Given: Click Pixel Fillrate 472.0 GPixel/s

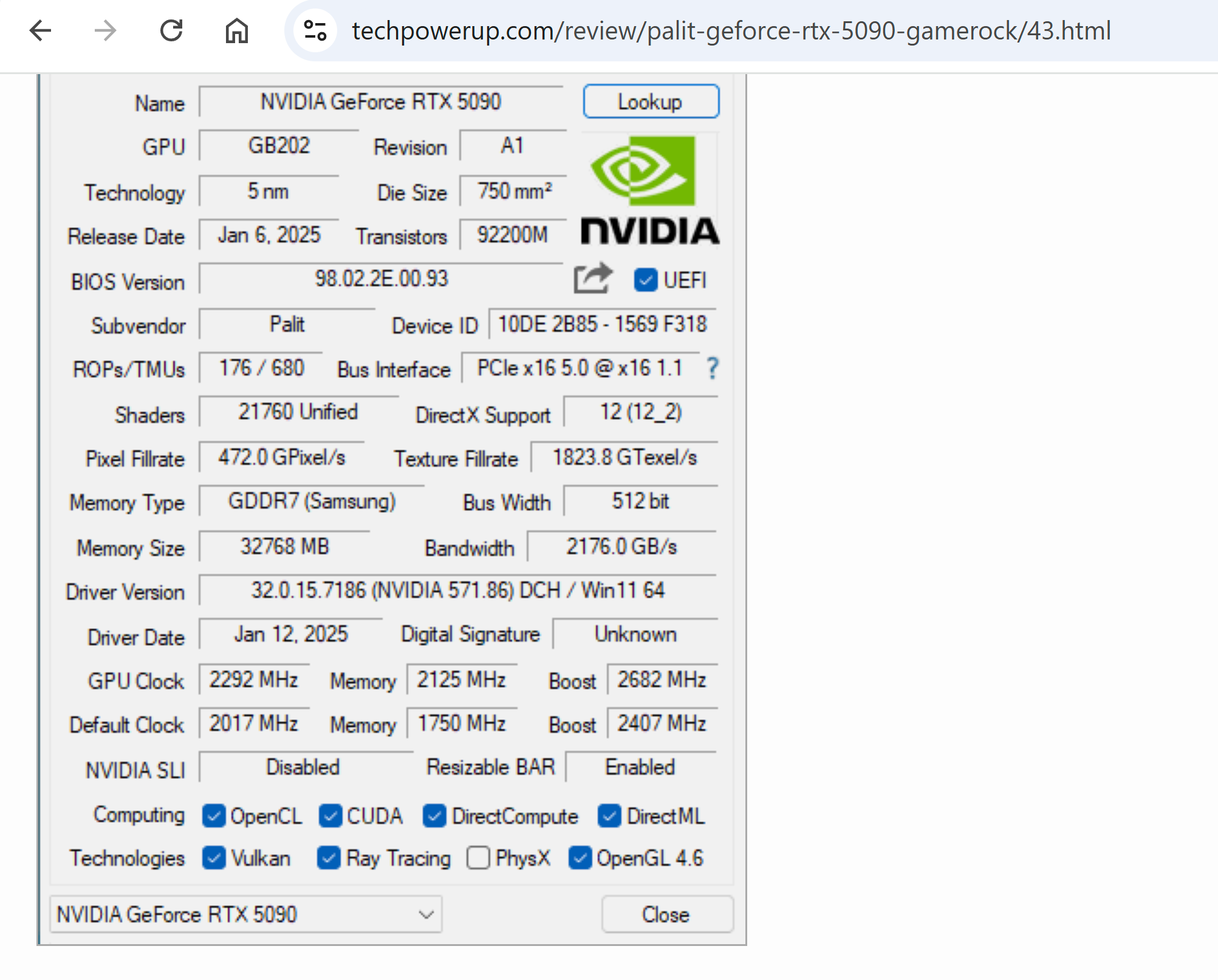Looking at the screenshot, I should click(x=282, y=457).
